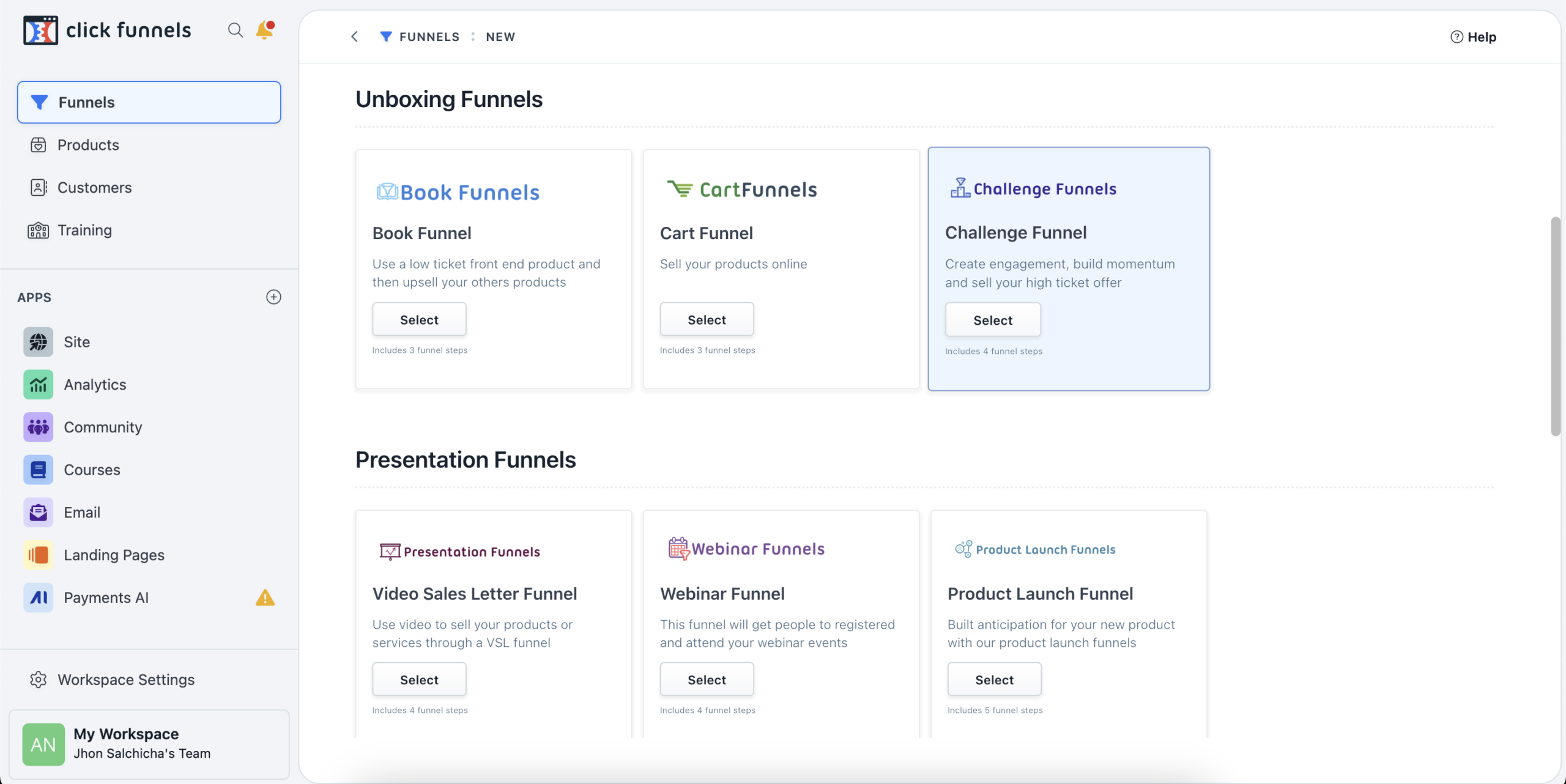Open the Courses app
Image resolution: width=1566 pixels, height=784 pixels.
149,470
